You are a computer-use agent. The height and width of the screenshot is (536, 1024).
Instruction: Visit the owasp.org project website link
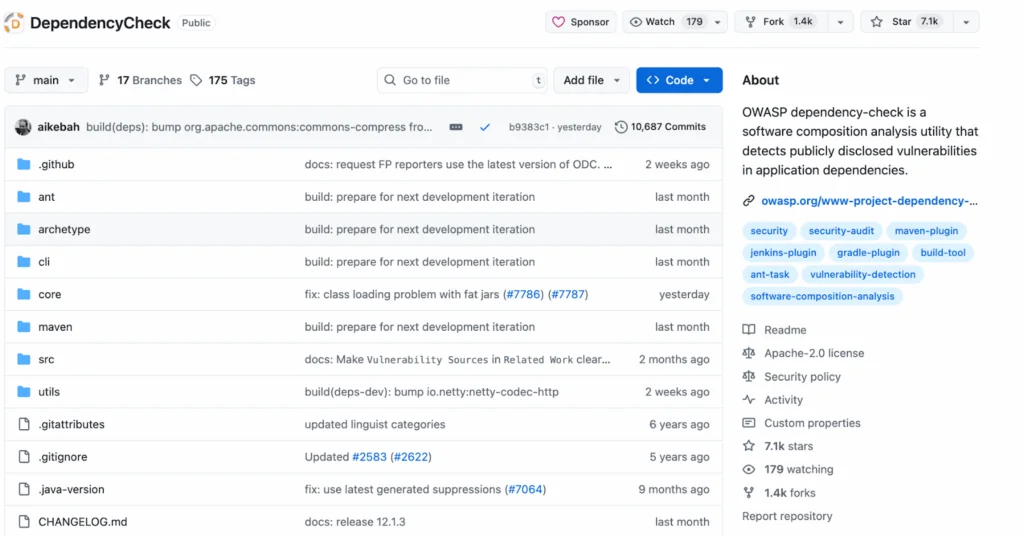click(x=869, y=201)
